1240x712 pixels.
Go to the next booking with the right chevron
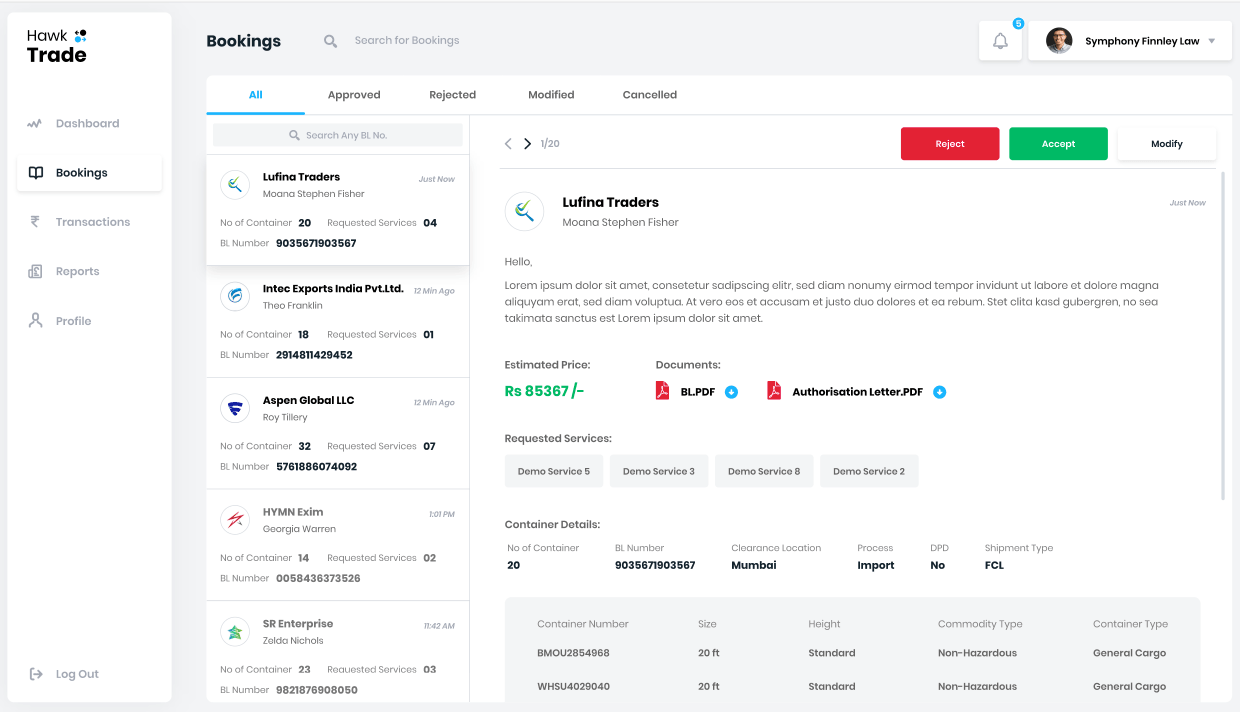(x=528, y=144)
